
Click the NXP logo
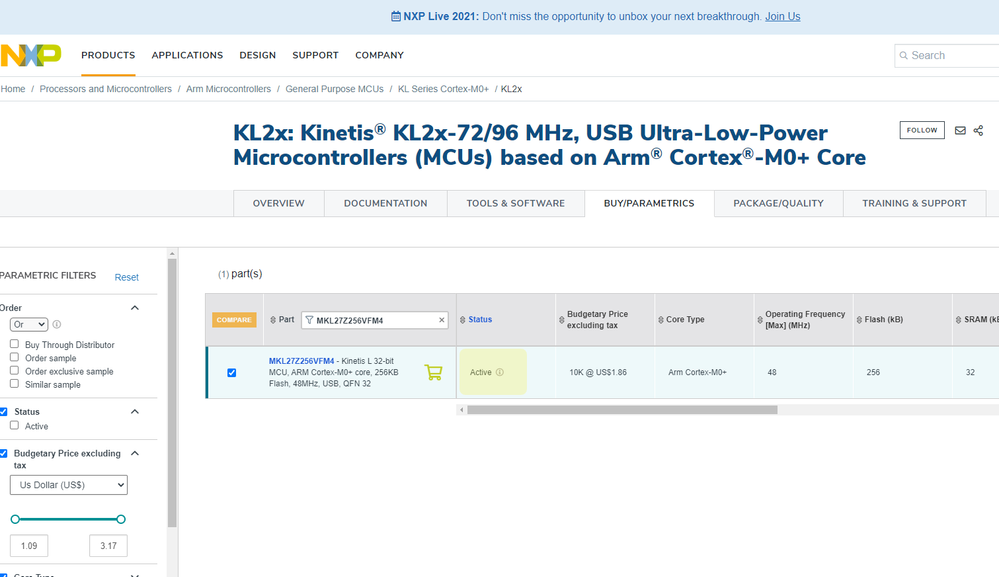click(x=31, y=55)
